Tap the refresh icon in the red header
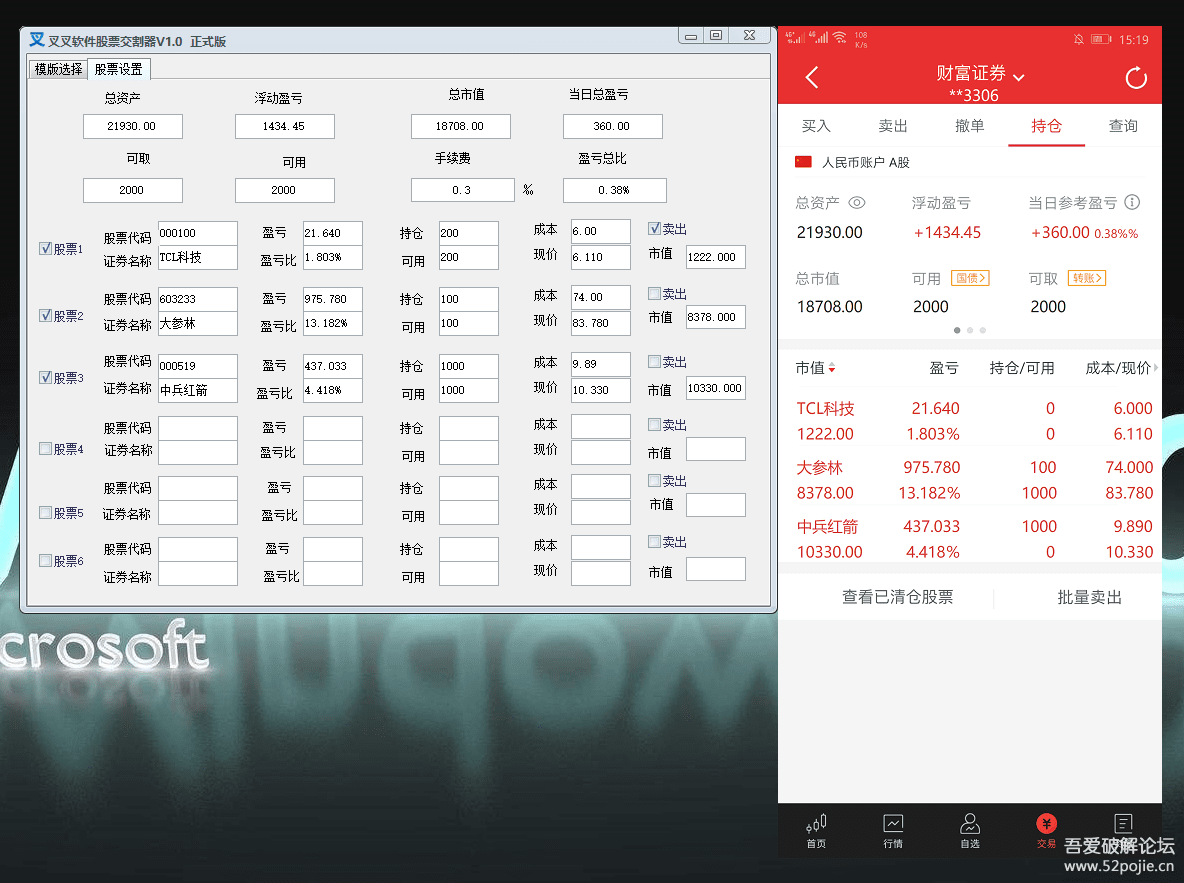The width and height of the screenshot is (1184, 883). point(1136,78)
